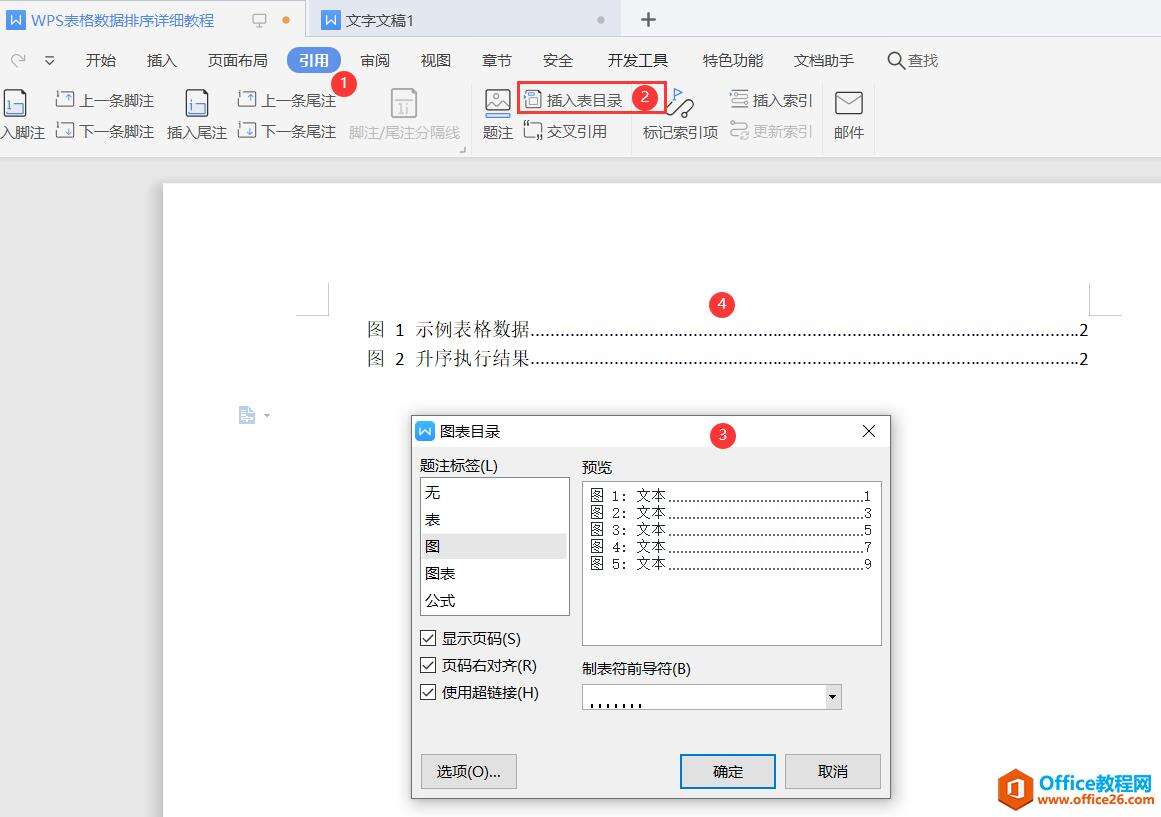
Task: Select 公式 in caption label list
Action: click(x=494, y=601)
